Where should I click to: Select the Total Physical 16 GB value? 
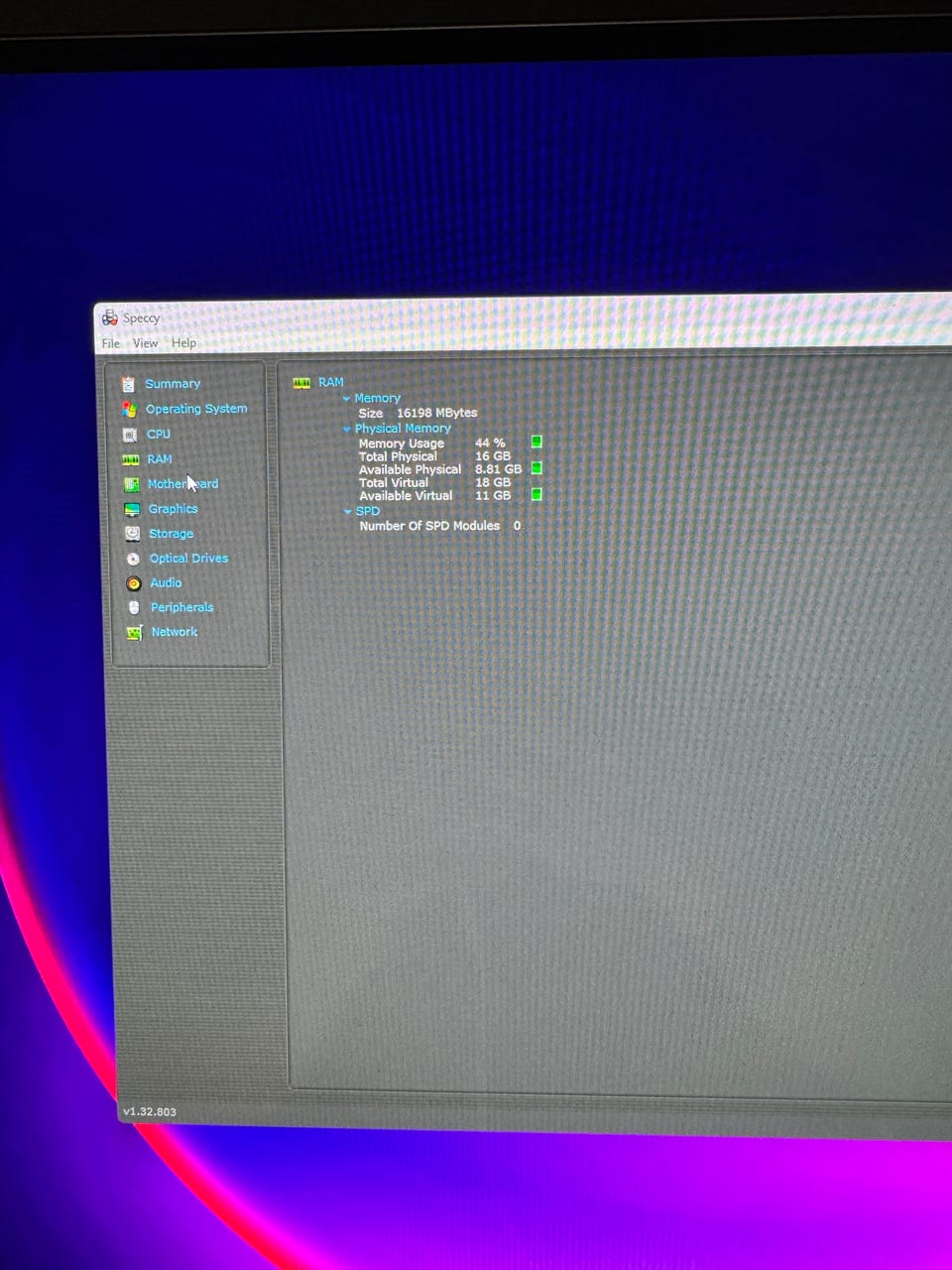click(493, 456)
